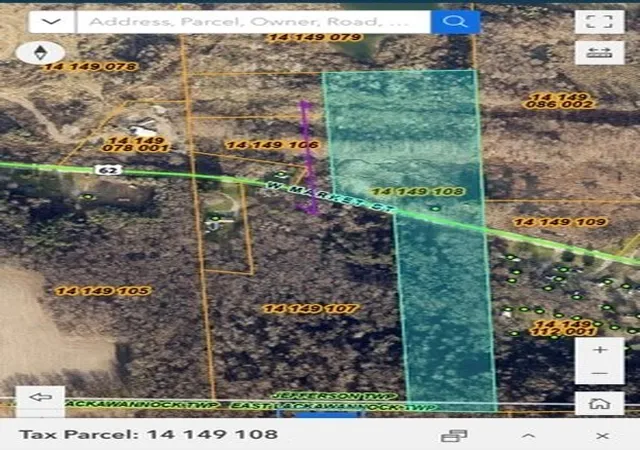Screen dimensions: 640x450
Task: Close the Tax Parcel popup
Action: pyautogui.click(x=602, y=436)
